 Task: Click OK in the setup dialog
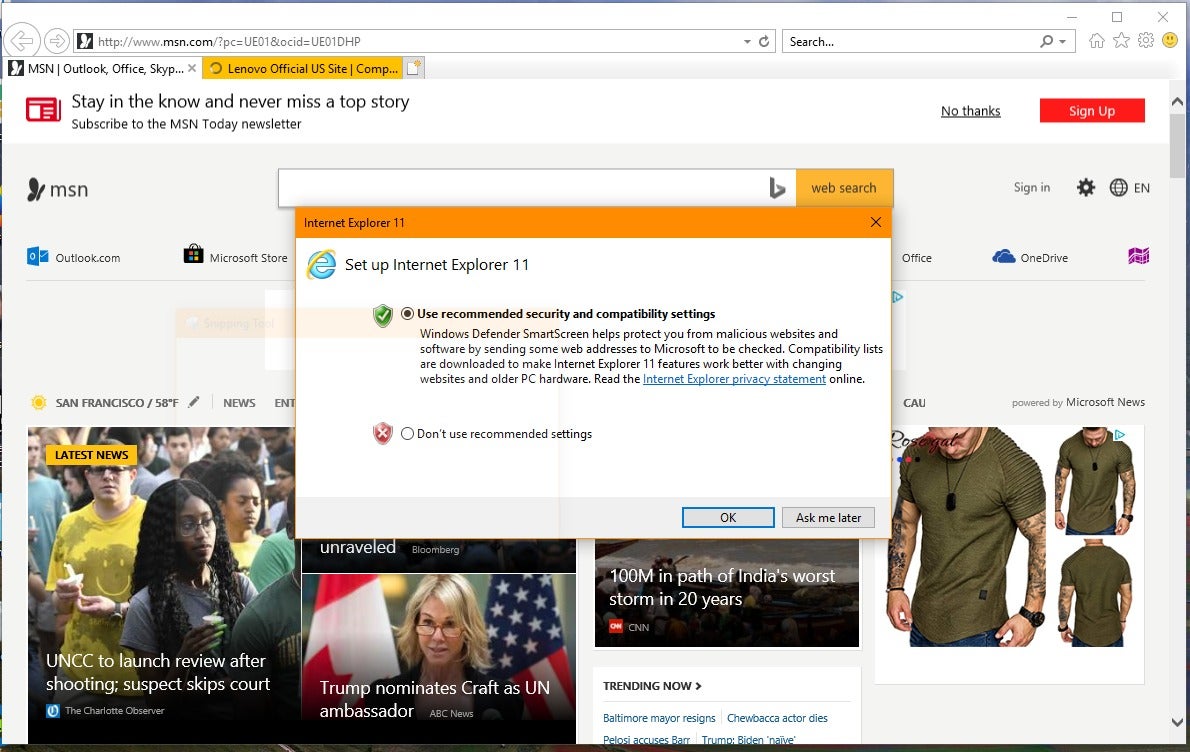(x=728, y=518)
